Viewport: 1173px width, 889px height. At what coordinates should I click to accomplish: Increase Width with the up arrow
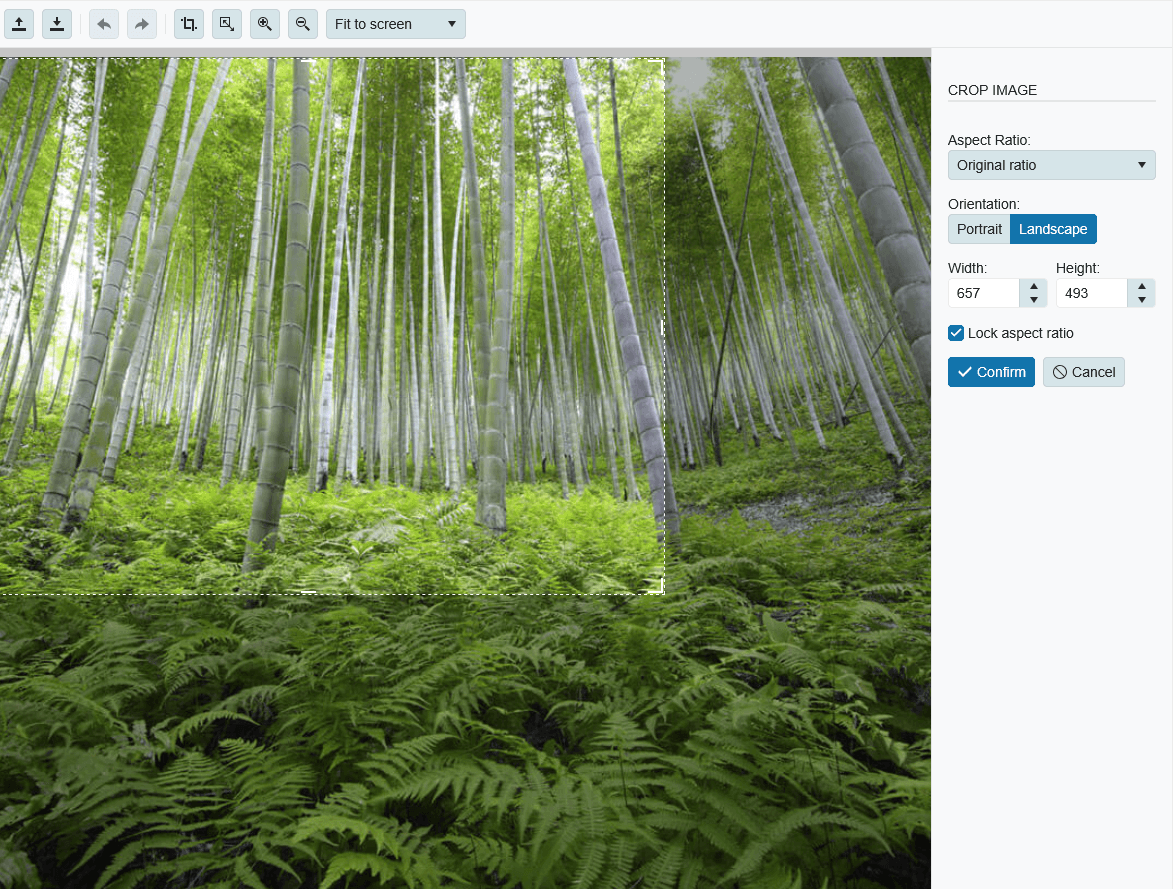tap(1033, 287)
